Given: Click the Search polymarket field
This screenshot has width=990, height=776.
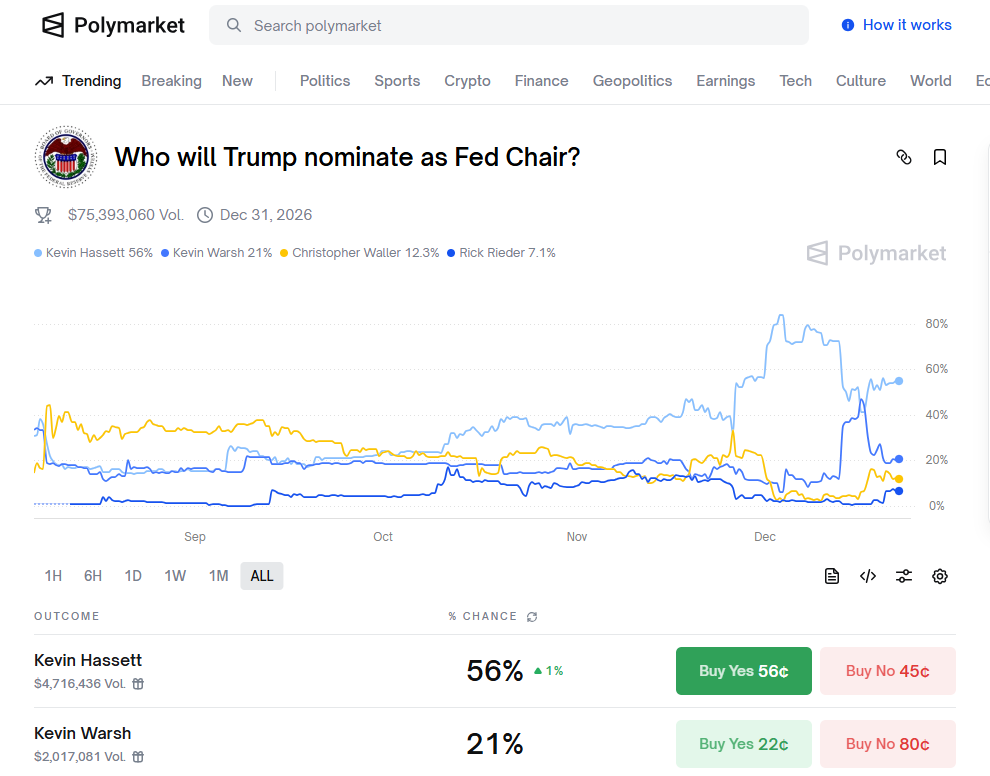Looking at the screenshot, I should pos(508,25).
